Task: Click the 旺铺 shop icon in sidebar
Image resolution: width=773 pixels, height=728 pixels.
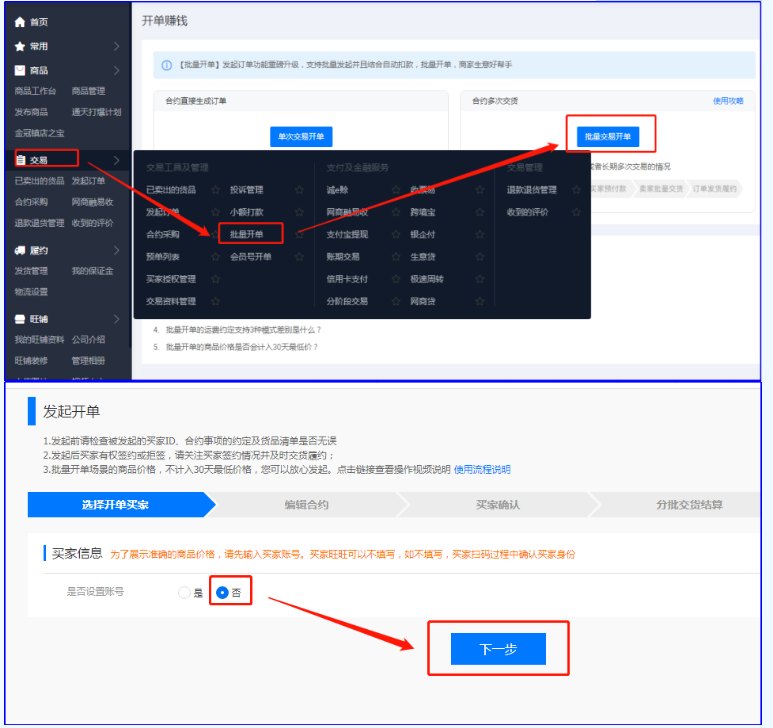Action: (20, 319)
